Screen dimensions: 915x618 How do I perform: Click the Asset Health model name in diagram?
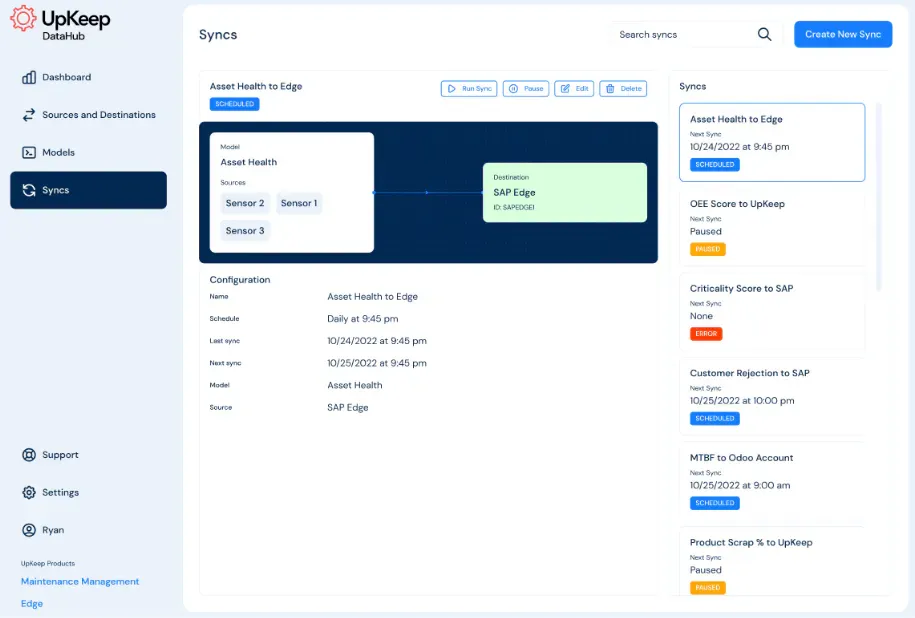(x=249, y=162)
